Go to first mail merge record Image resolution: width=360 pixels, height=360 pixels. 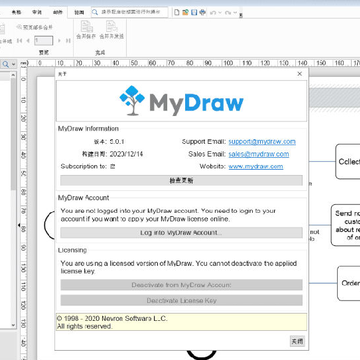[x=19, y=41]
